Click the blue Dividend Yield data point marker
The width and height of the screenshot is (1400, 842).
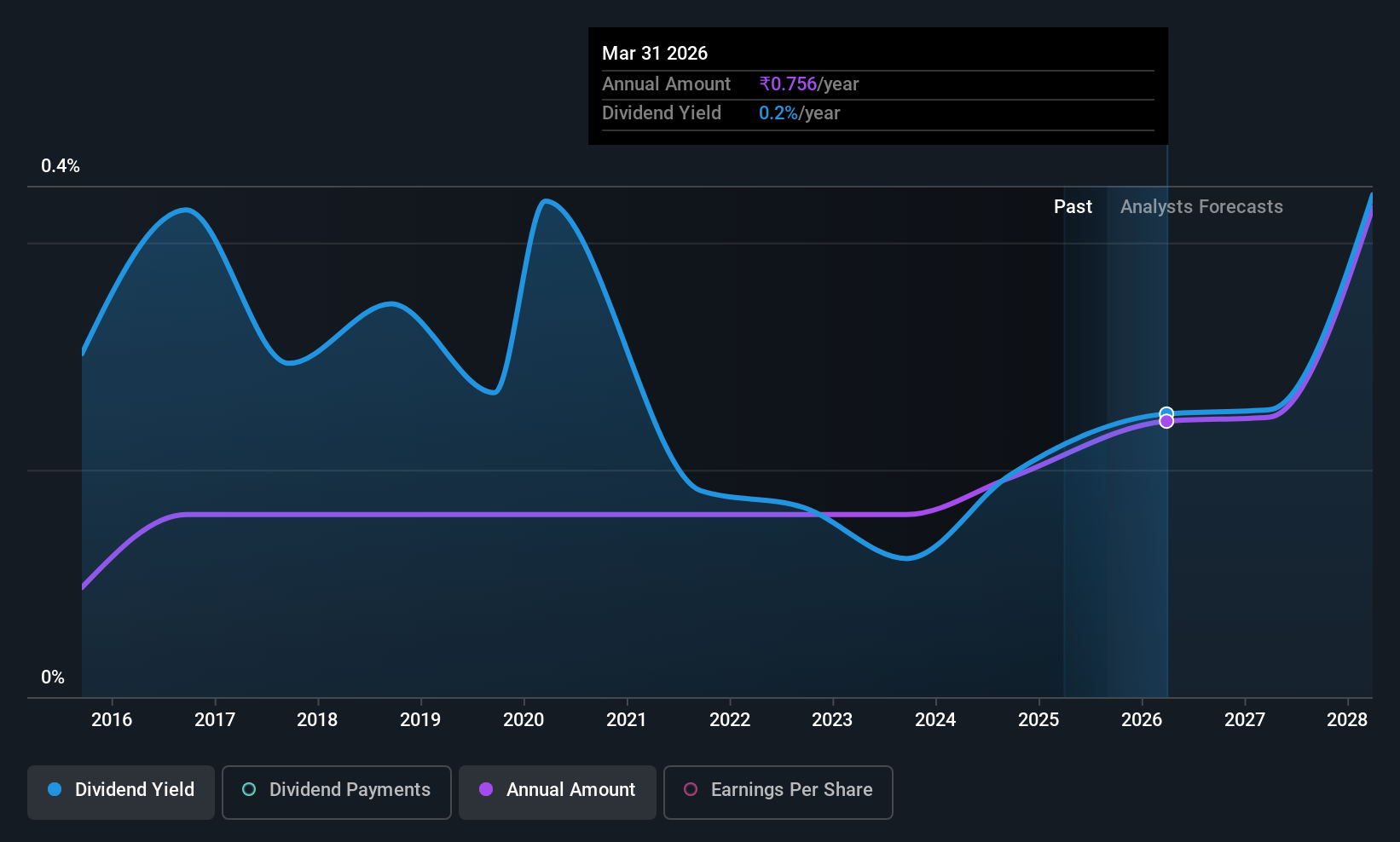[x=1166, y=413]
